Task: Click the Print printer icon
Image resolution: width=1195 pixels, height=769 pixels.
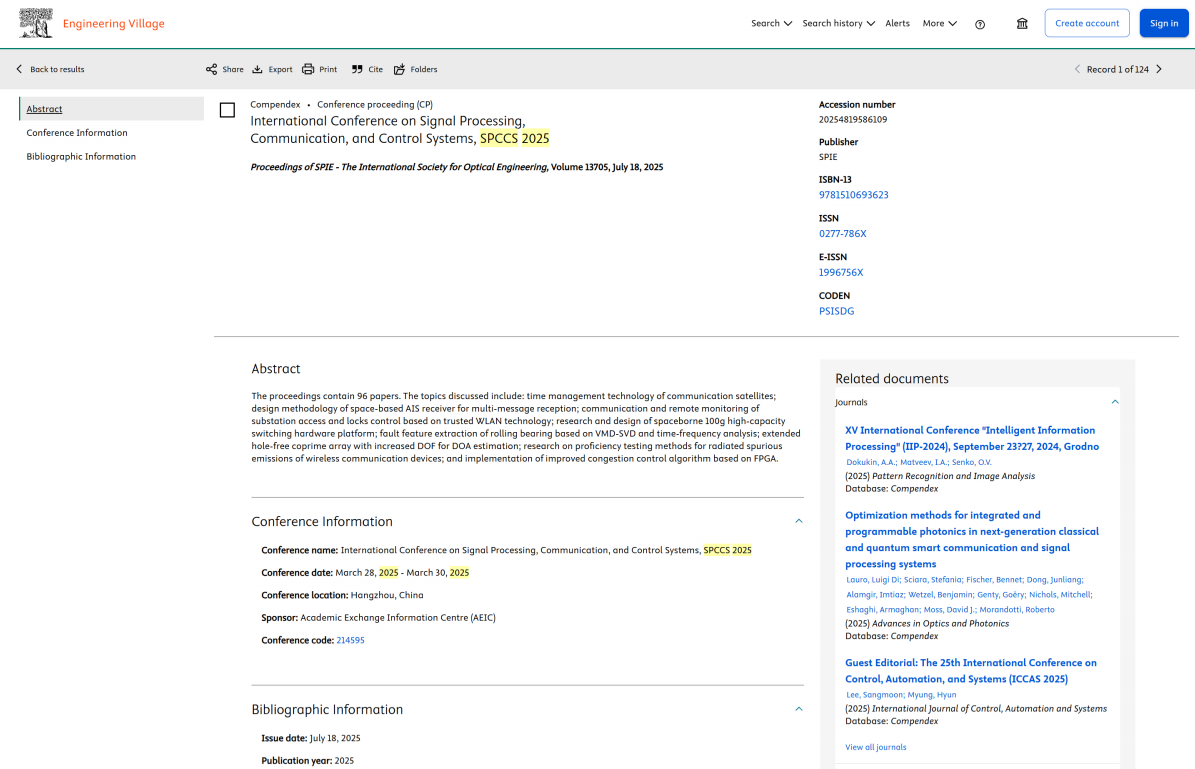Action: [x=308, y=69]
